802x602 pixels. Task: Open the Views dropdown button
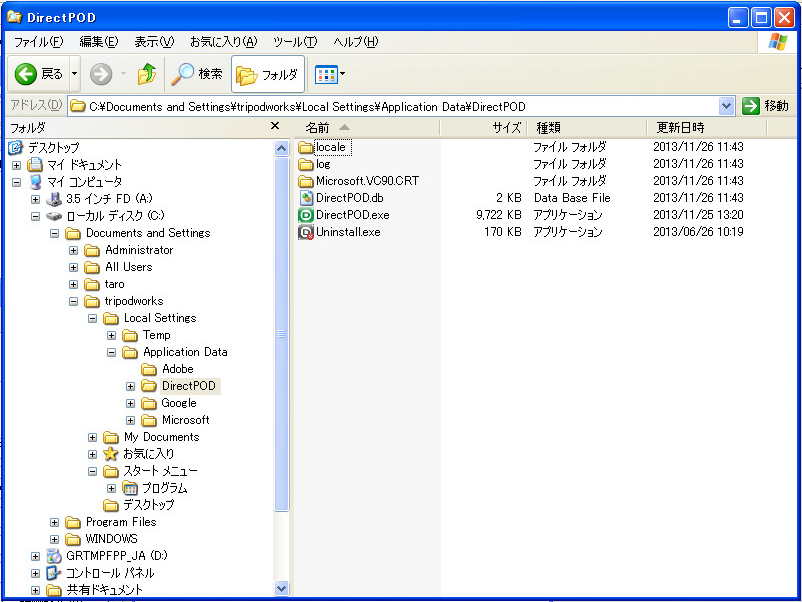coord(329,74)
